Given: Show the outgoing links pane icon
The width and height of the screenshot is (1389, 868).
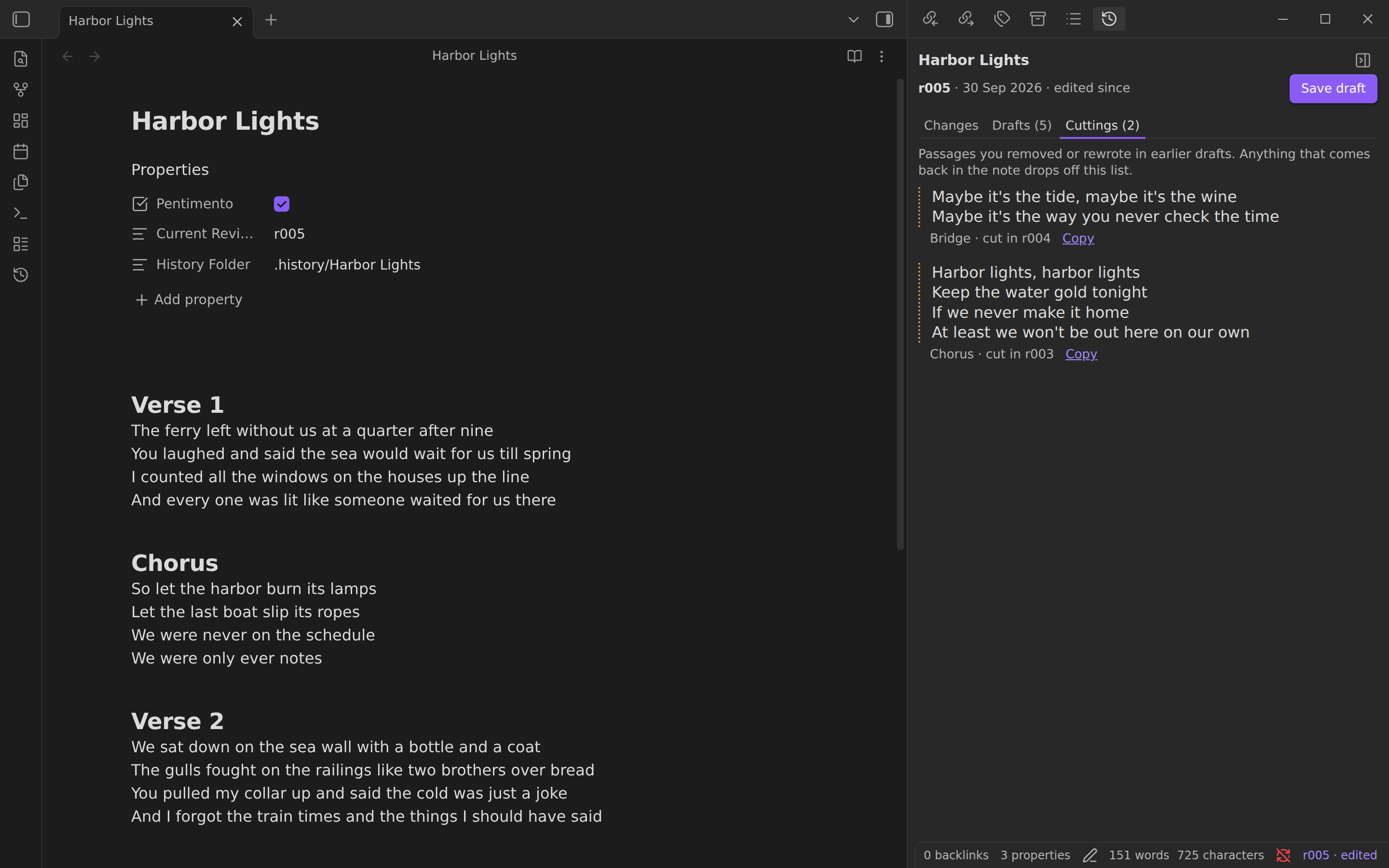Looking at the screenshot, I should click(966, 19).
